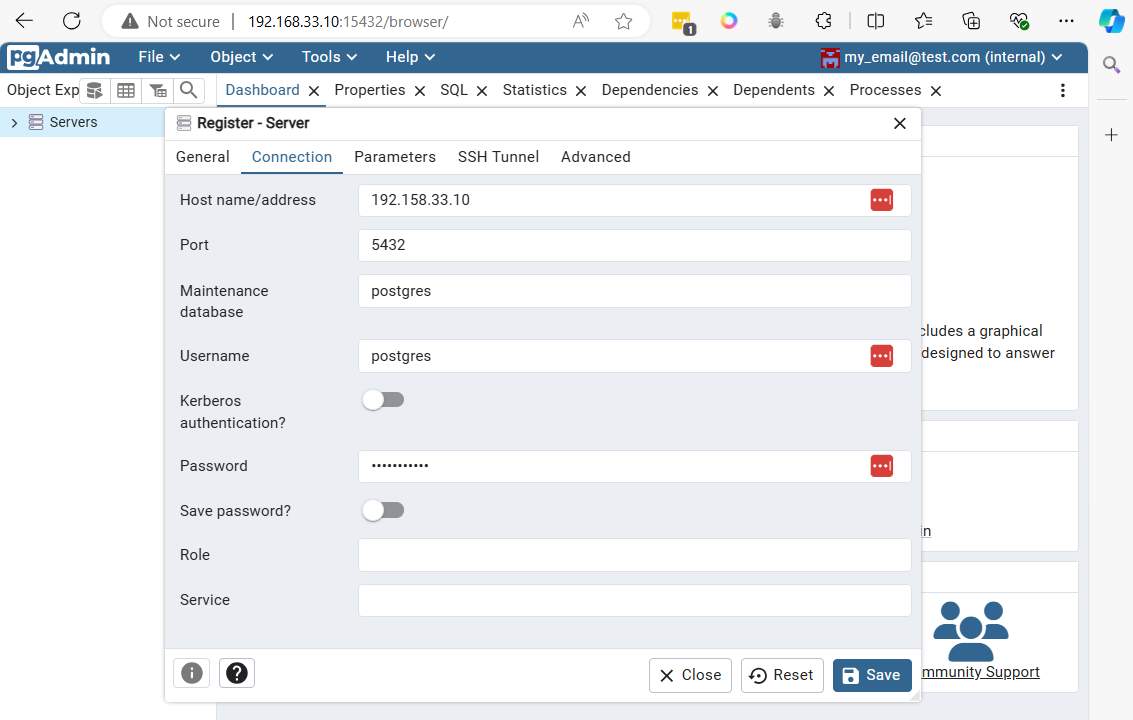Open the vertical three-dot panel menu
The height and width of the screenshot is (720, 1133).
[x=1062, y=90]
